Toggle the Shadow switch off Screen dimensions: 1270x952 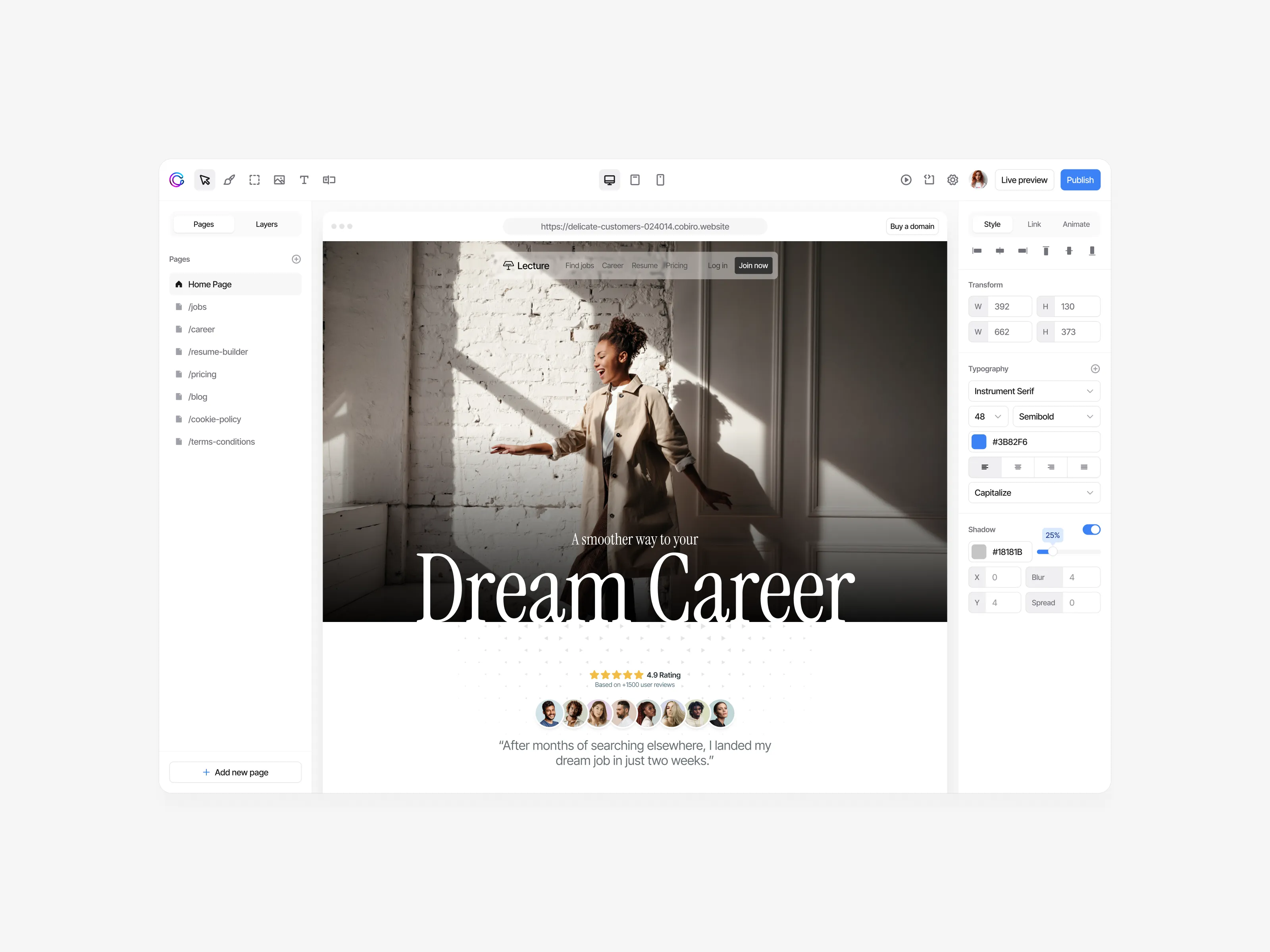click(x=1091, y=530)
